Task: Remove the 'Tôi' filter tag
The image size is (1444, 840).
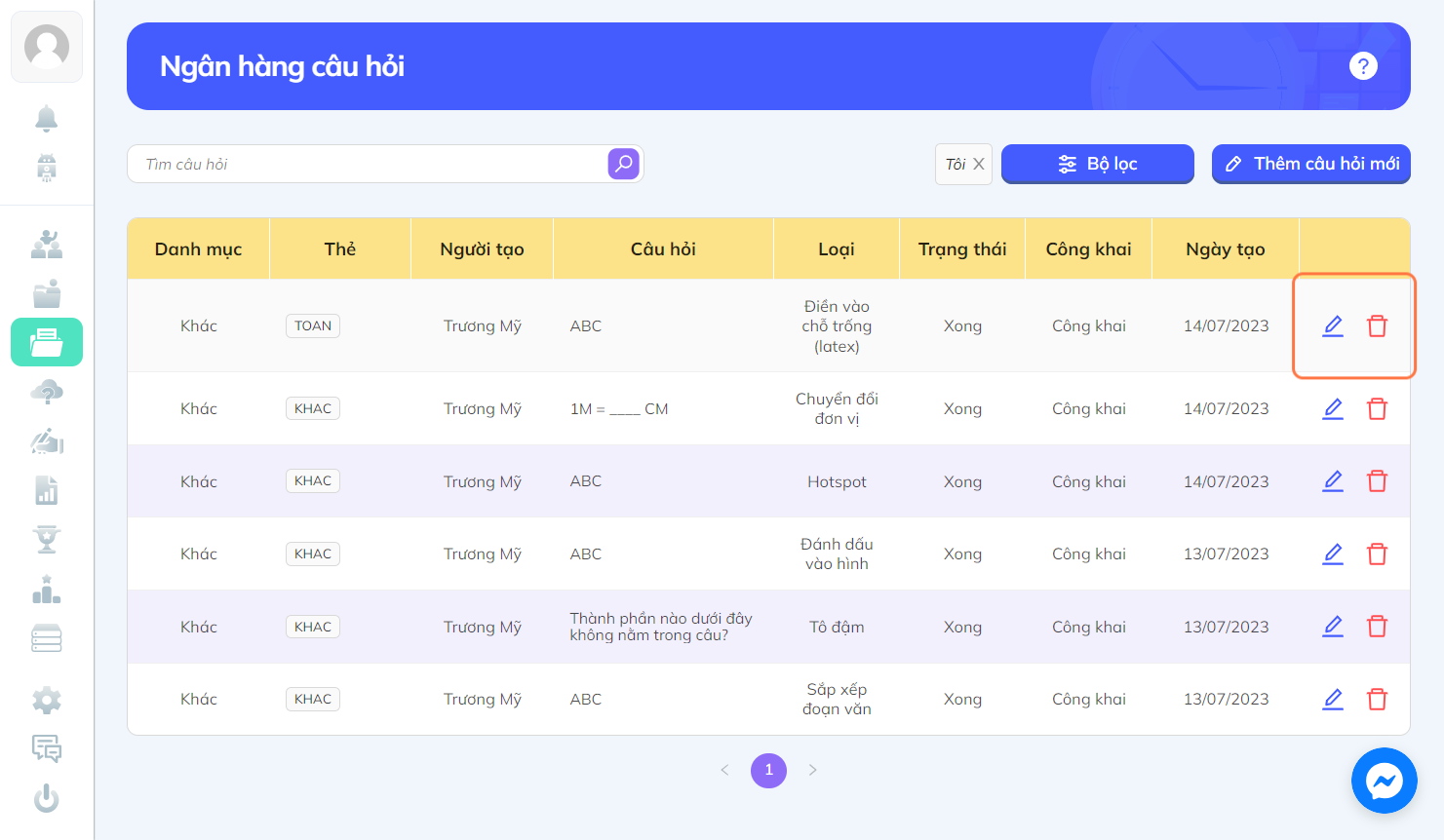Action: pyautogui.click(x=979, y=164)
